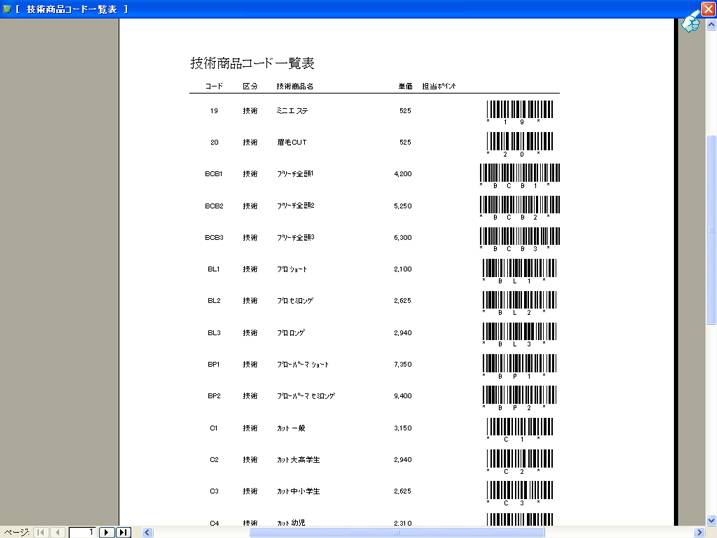Screen dimensions: 717x538
Task: Jump to the last page
Action: coord(123,532)
